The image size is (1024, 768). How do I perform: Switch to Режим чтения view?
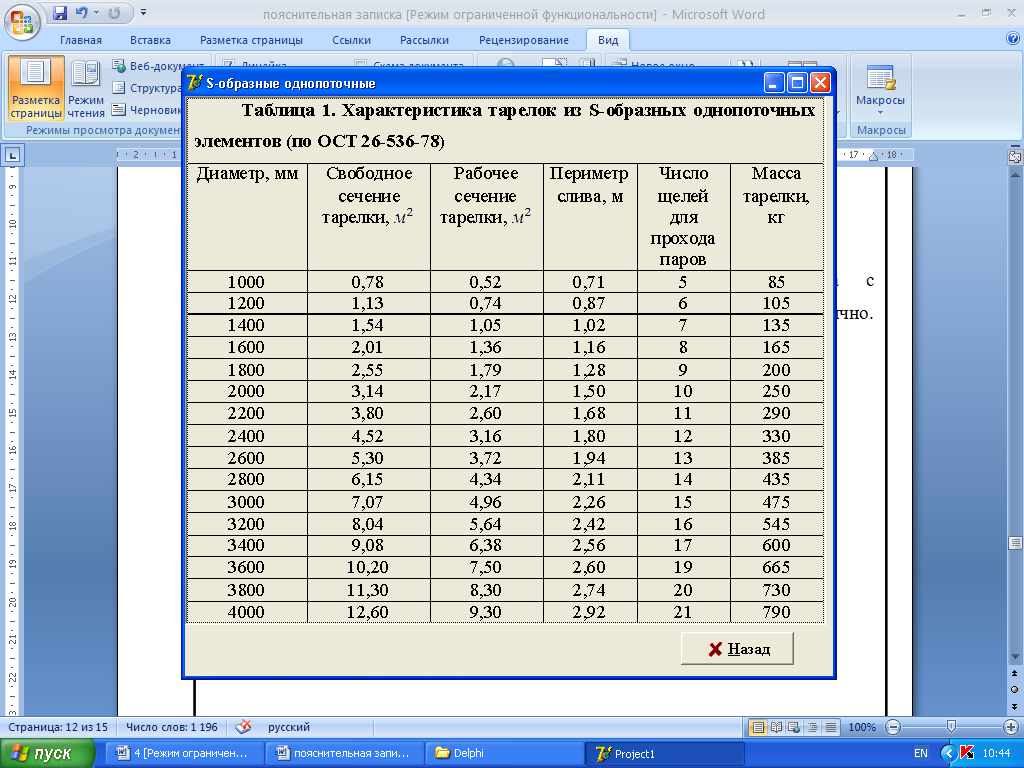coord(86,88)
